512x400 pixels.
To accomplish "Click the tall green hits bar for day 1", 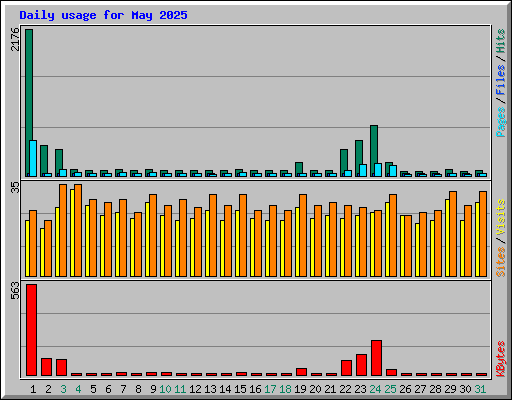I will coord(29,103).
